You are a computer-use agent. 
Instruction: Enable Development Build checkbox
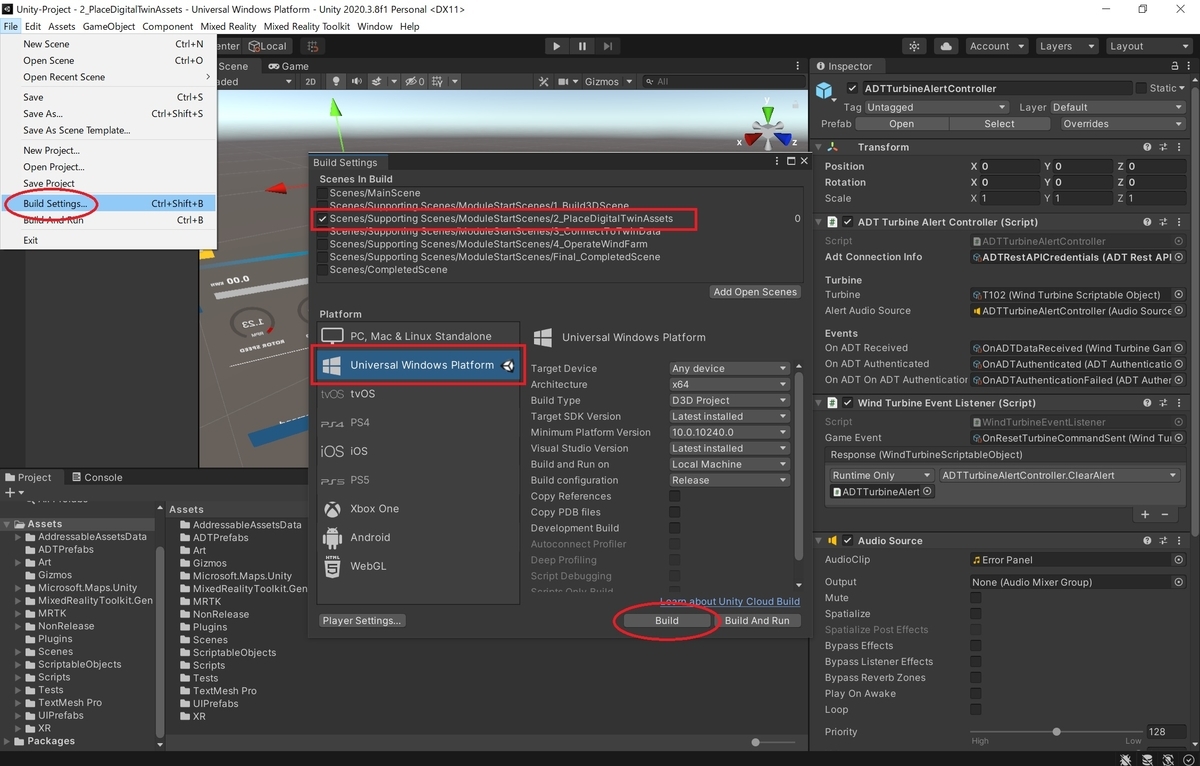pos(675,528)
